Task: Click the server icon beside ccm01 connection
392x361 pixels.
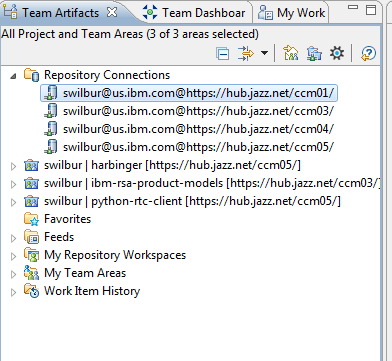Action: [51, 93]
